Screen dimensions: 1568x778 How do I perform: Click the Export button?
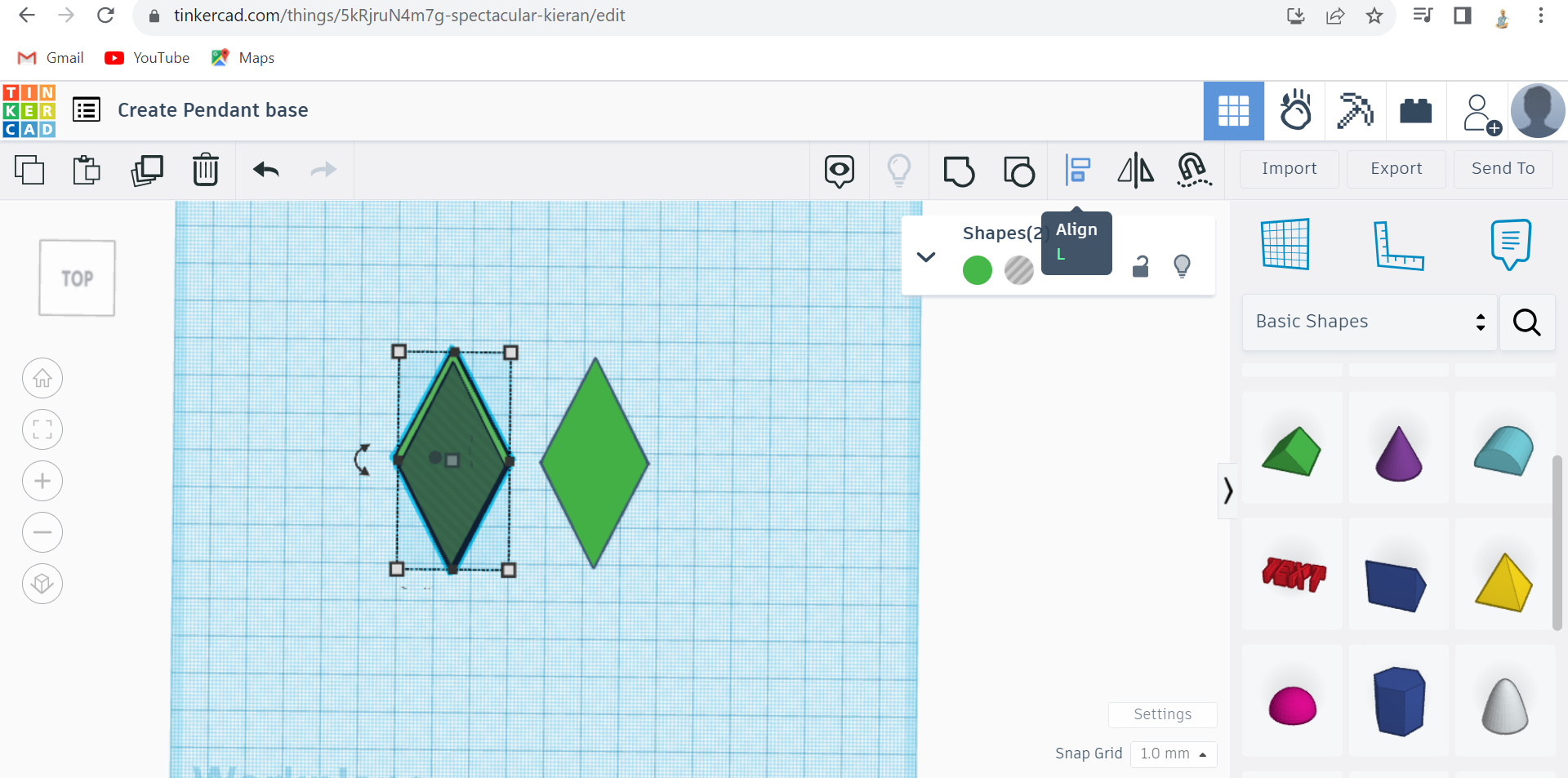click(x=1396, y=169)
